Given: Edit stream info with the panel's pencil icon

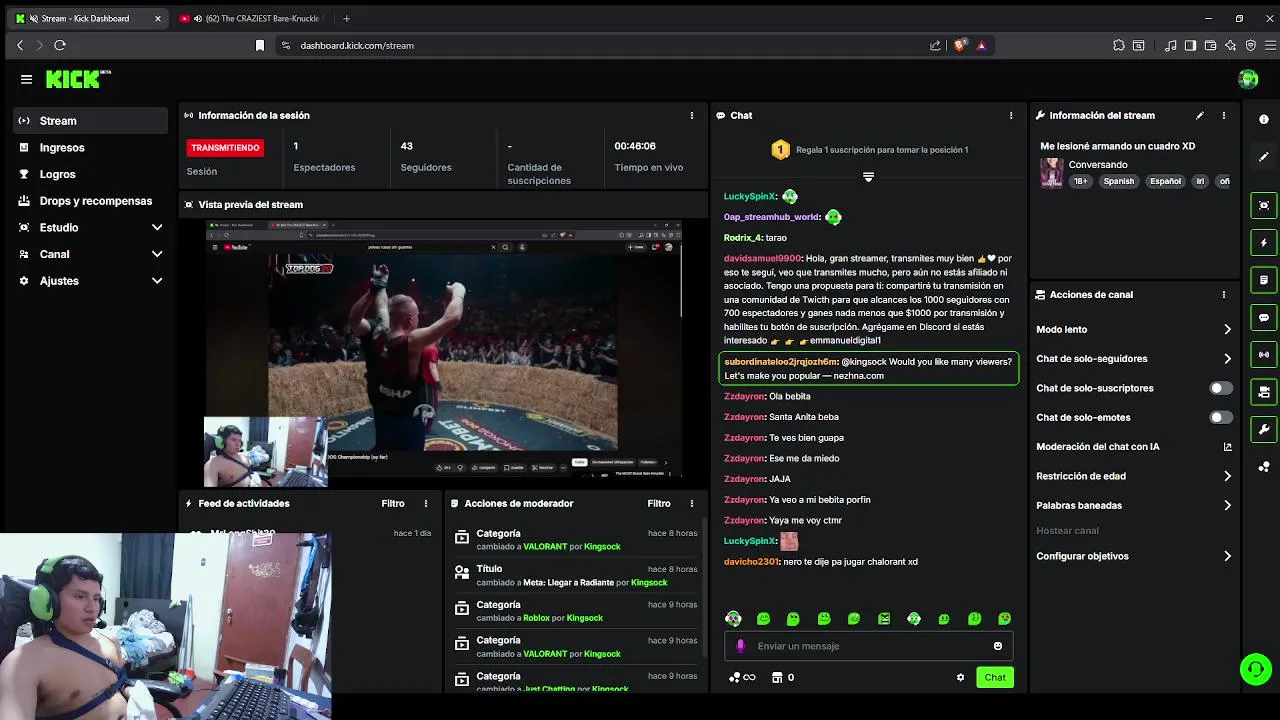Looking at the screenshot, I should [x=1199, y=115].
